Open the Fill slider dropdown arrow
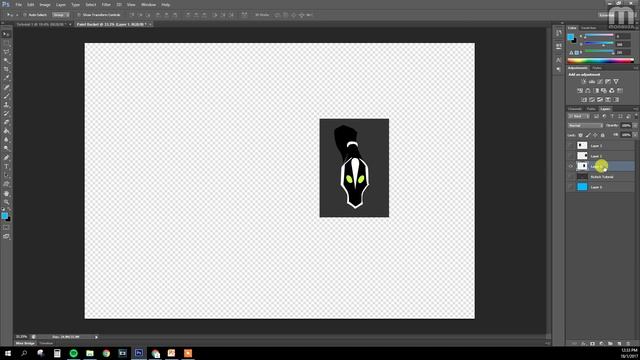The height and width of the screenshot is (360, 640). (635, 135)
